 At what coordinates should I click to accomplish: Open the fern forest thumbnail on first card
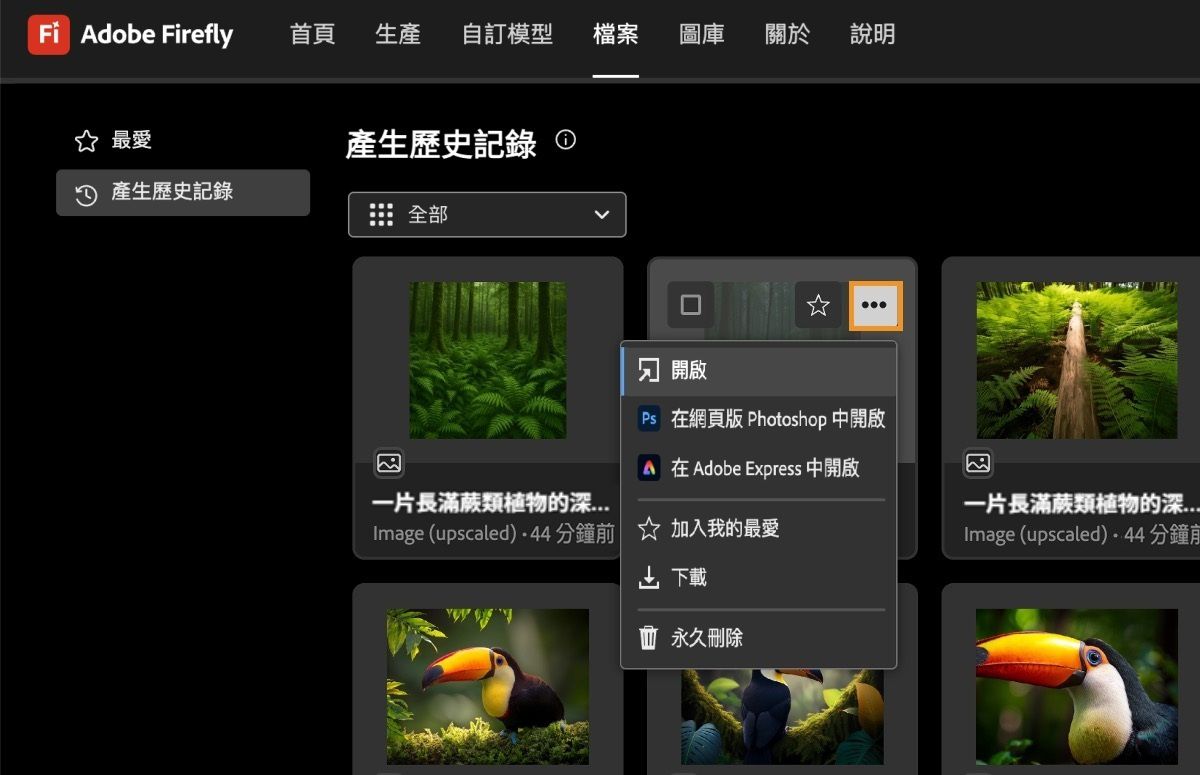pyautogui.click(x=488, y=360)
